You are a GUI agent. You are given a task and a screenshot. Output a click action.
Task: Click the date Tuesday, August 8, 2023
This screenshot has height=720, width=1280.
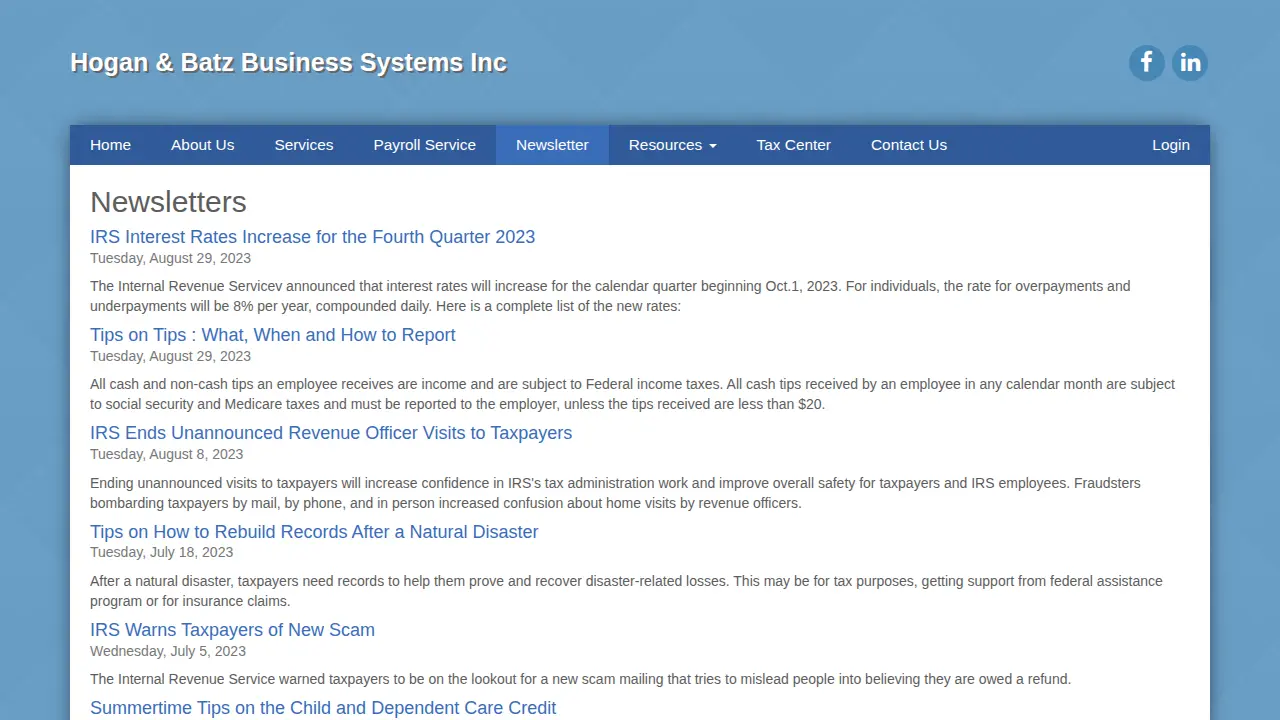point(166,454)
